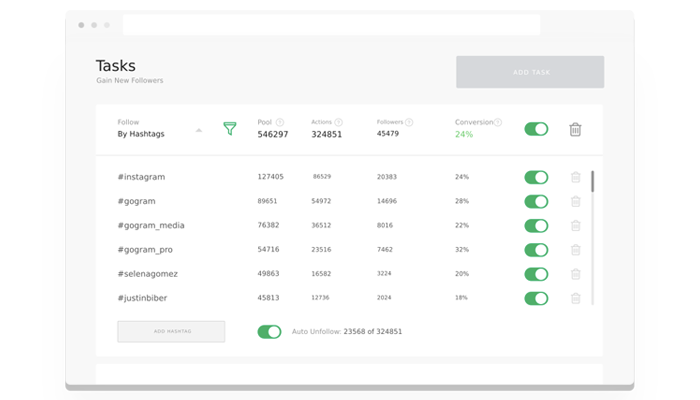Click the Gain New Followers subtitle
700x400 pixels.
point(129,80)
